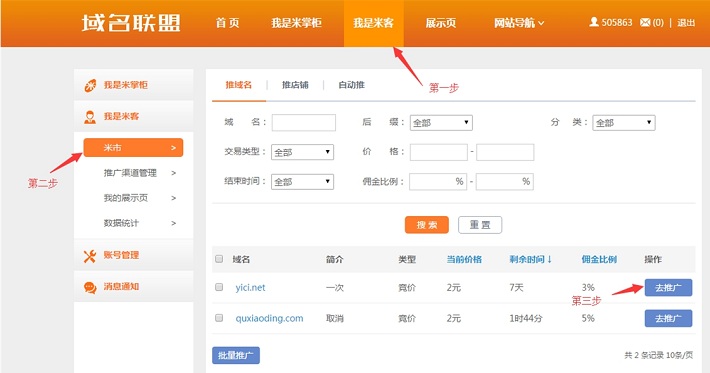Viewport: 710px width, 373px height.
Task: Click the 我是米掌柜 sidebar icon
Action: point(90,85)
